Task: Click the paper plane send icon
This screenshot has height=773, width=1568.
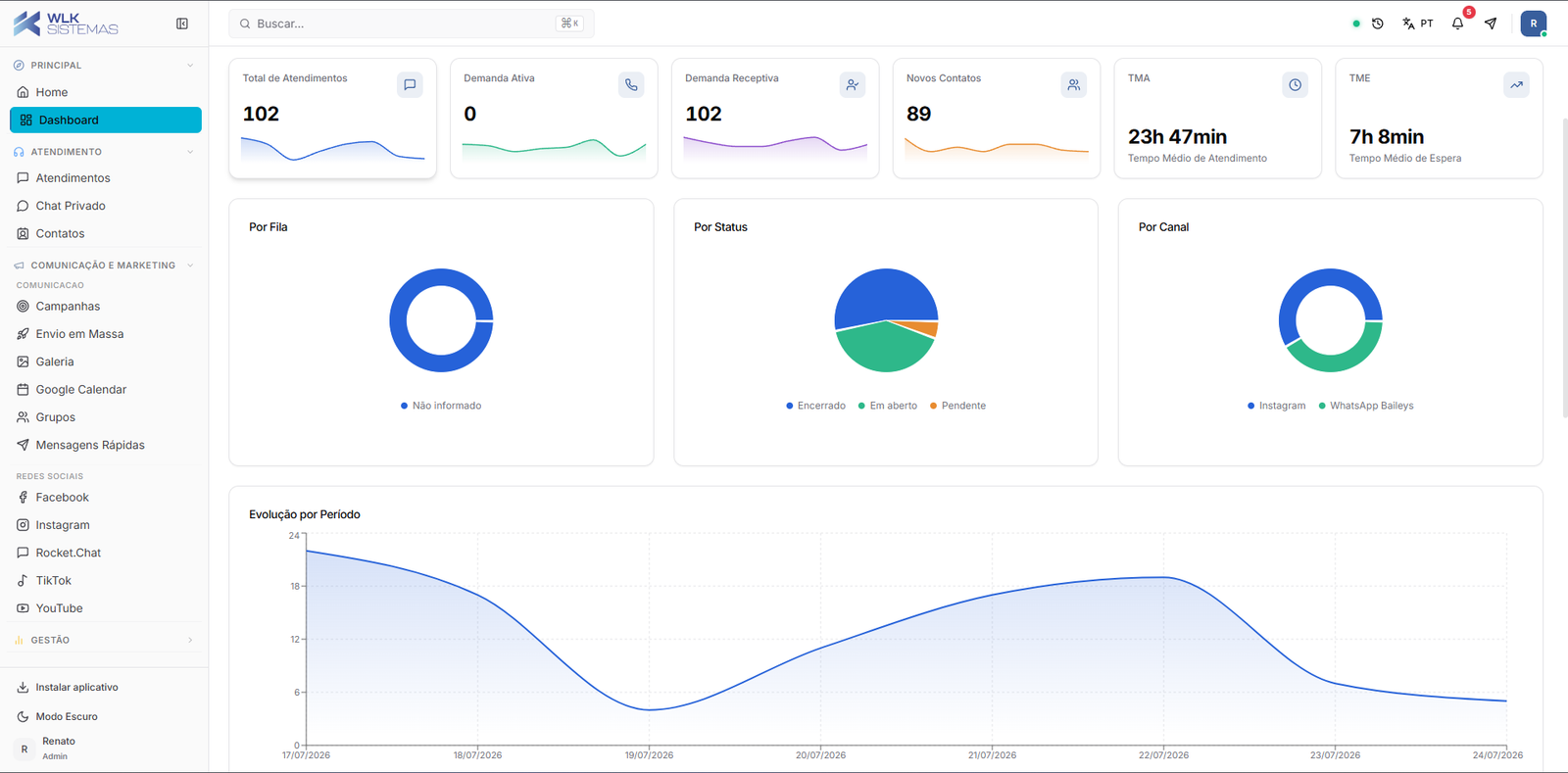Action: (1491, 24)
